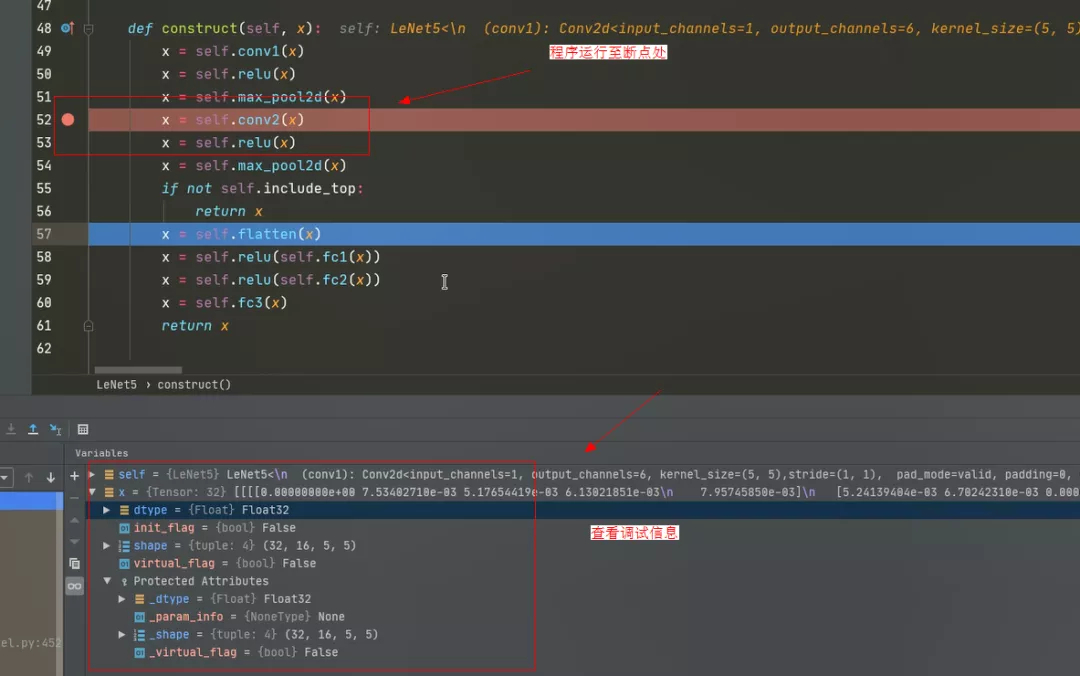Viewport: 1080px width, 676px height.
Task: Click the override gutter icon on line 48
Action: pyautogui.click(x=67, y=29)
